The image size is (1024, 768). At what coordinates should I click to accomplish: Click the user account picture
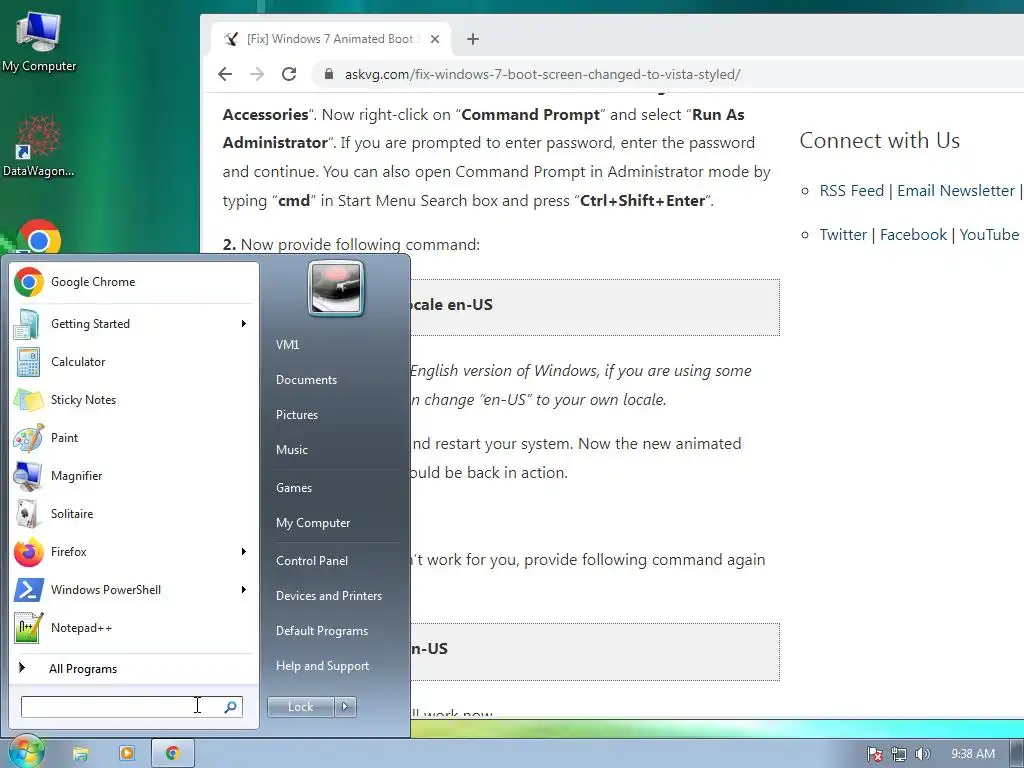click(336, 288)
